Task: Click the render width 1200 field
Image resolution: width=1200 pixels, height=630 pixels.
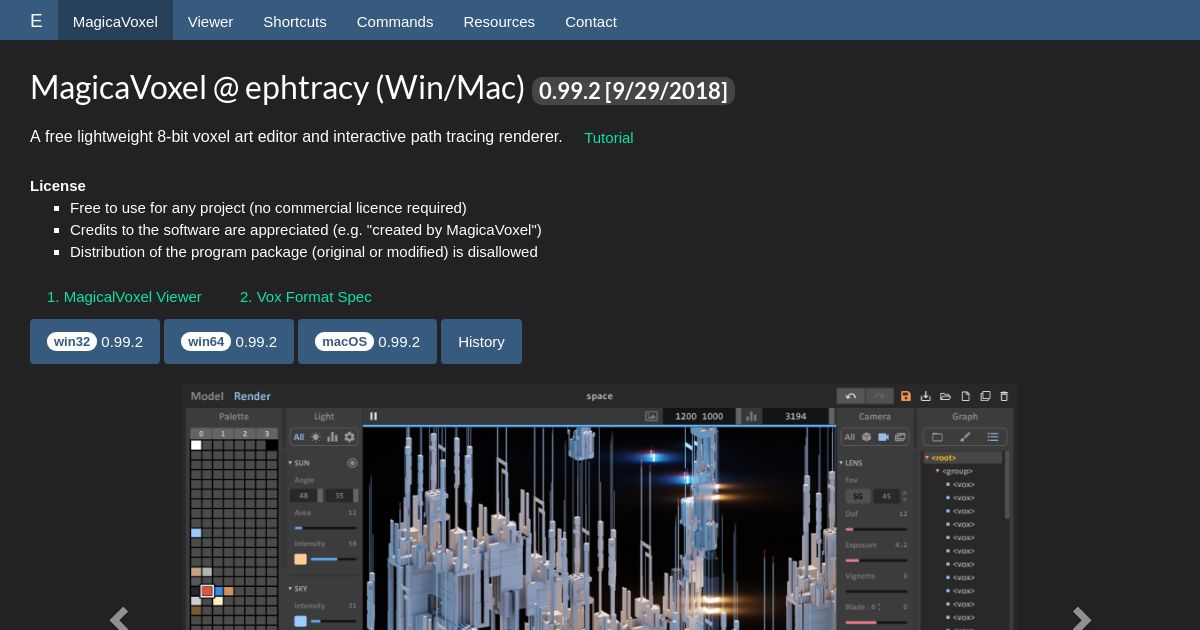Action: 686,416
